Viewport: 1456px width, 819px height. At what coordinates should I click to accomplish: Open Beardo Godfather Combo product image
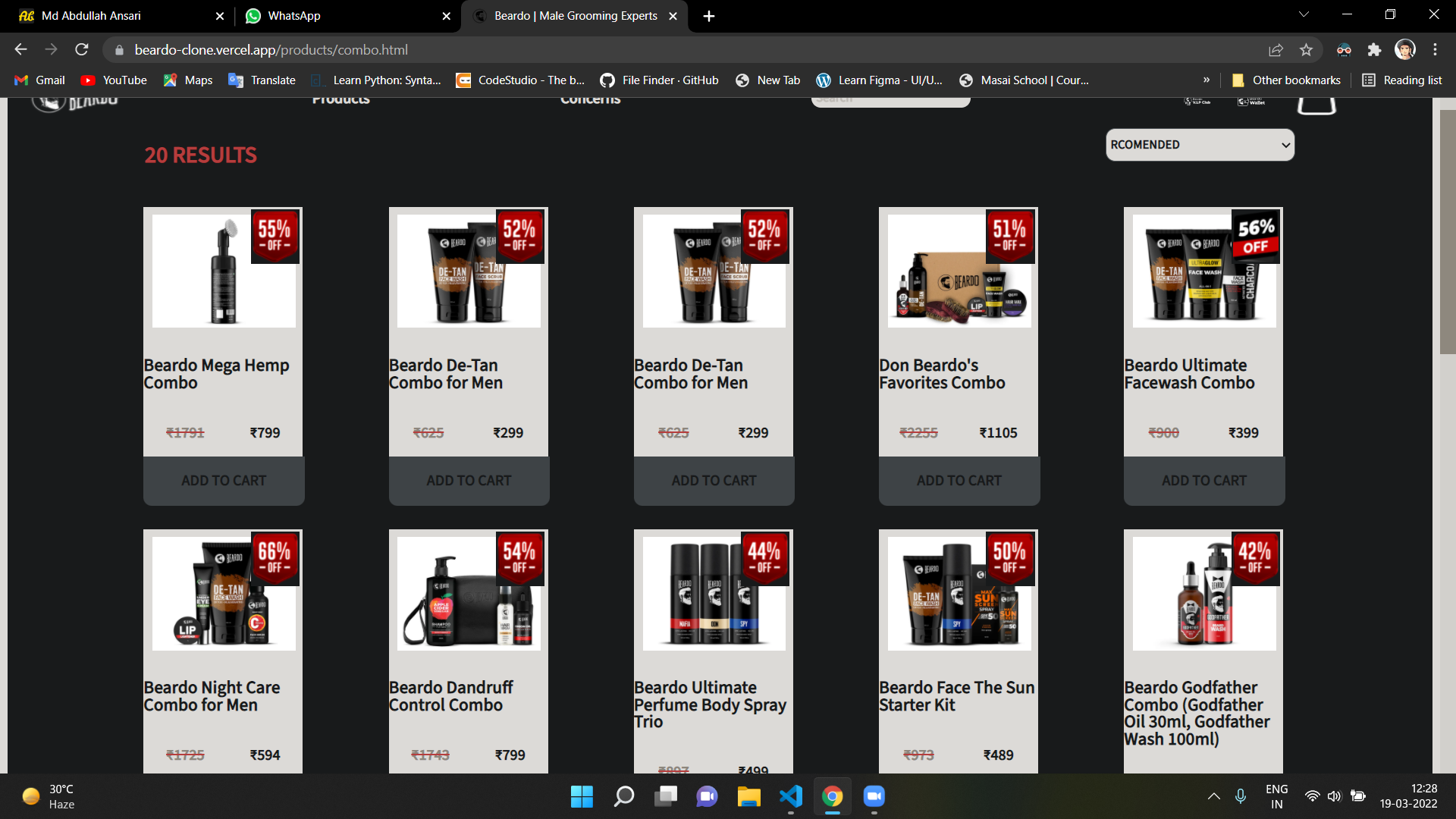(x=1204, y=593)
